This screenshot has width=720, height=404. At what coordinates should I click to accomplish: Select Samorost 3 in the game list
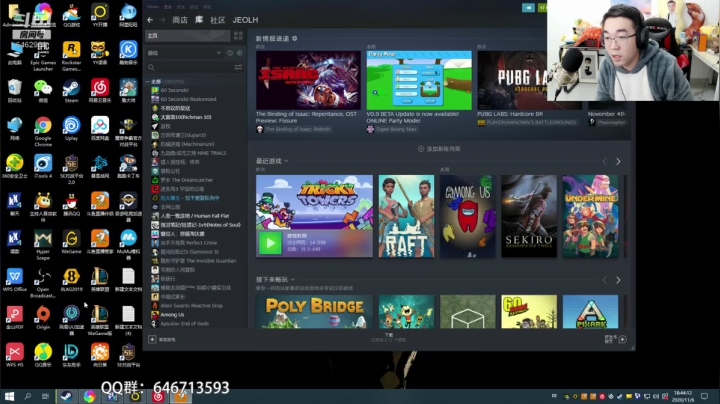pos(189,252)
